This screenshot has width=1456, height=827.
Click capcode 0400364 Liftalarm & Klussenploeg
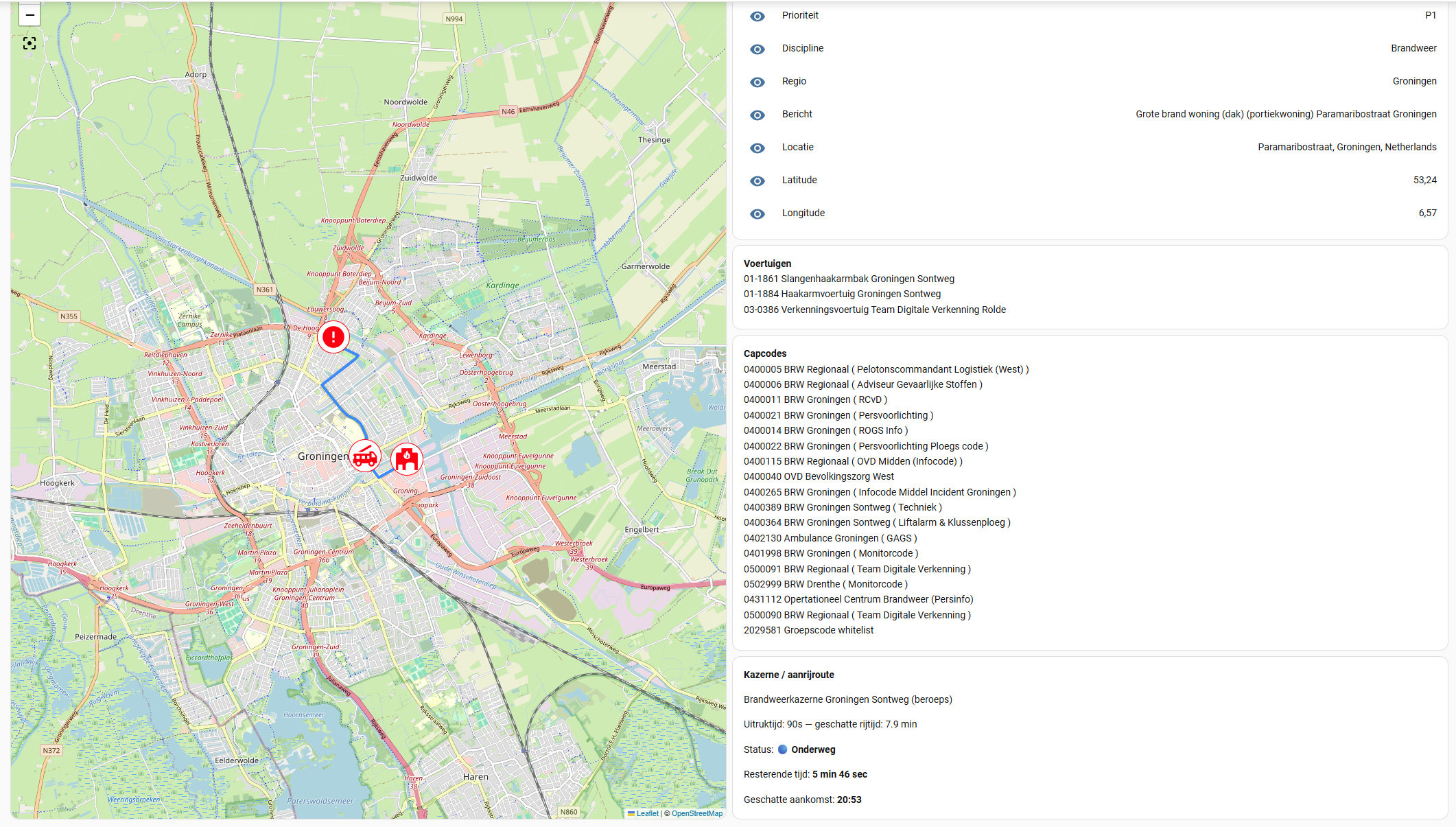pyautogui.click(x=877, y=522)
